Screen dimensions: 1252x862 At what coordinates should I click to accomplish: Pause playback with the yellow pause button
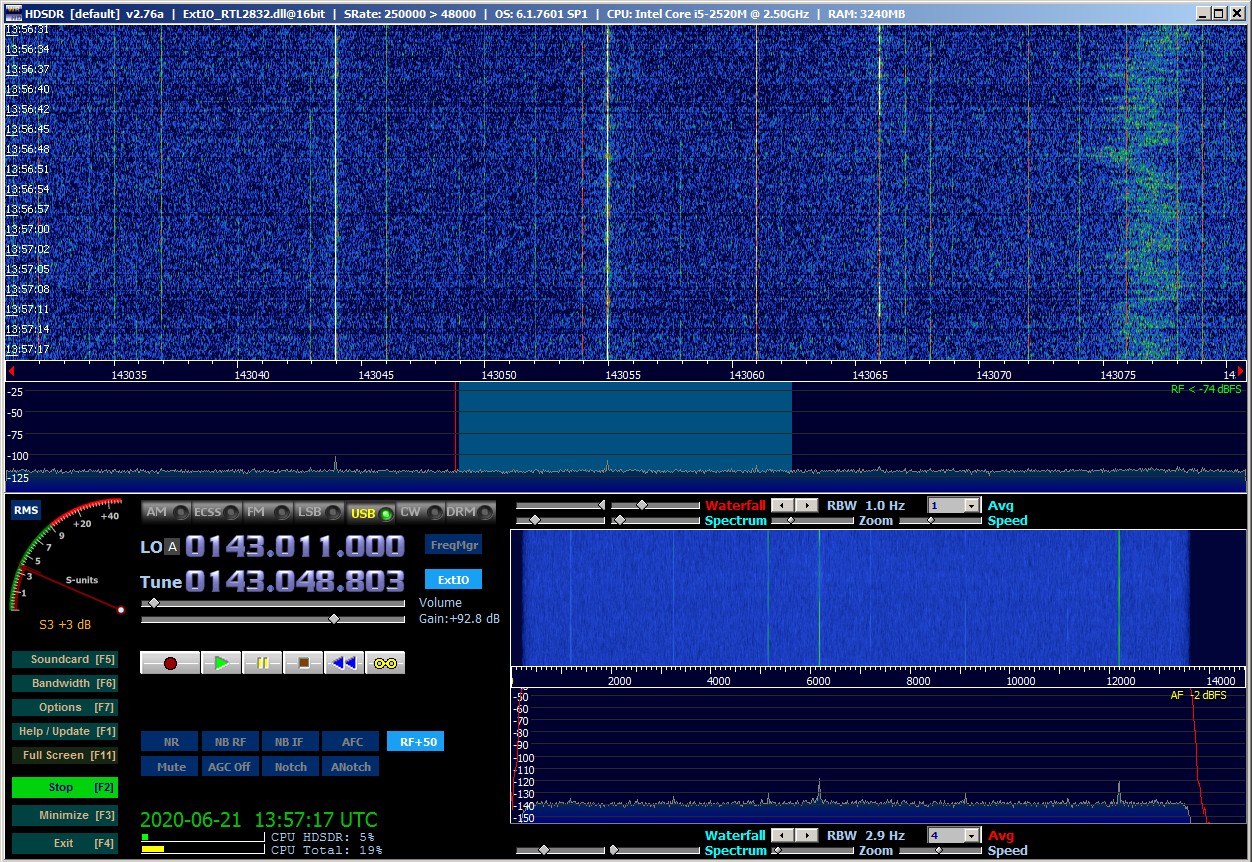(x=262, y=662)
